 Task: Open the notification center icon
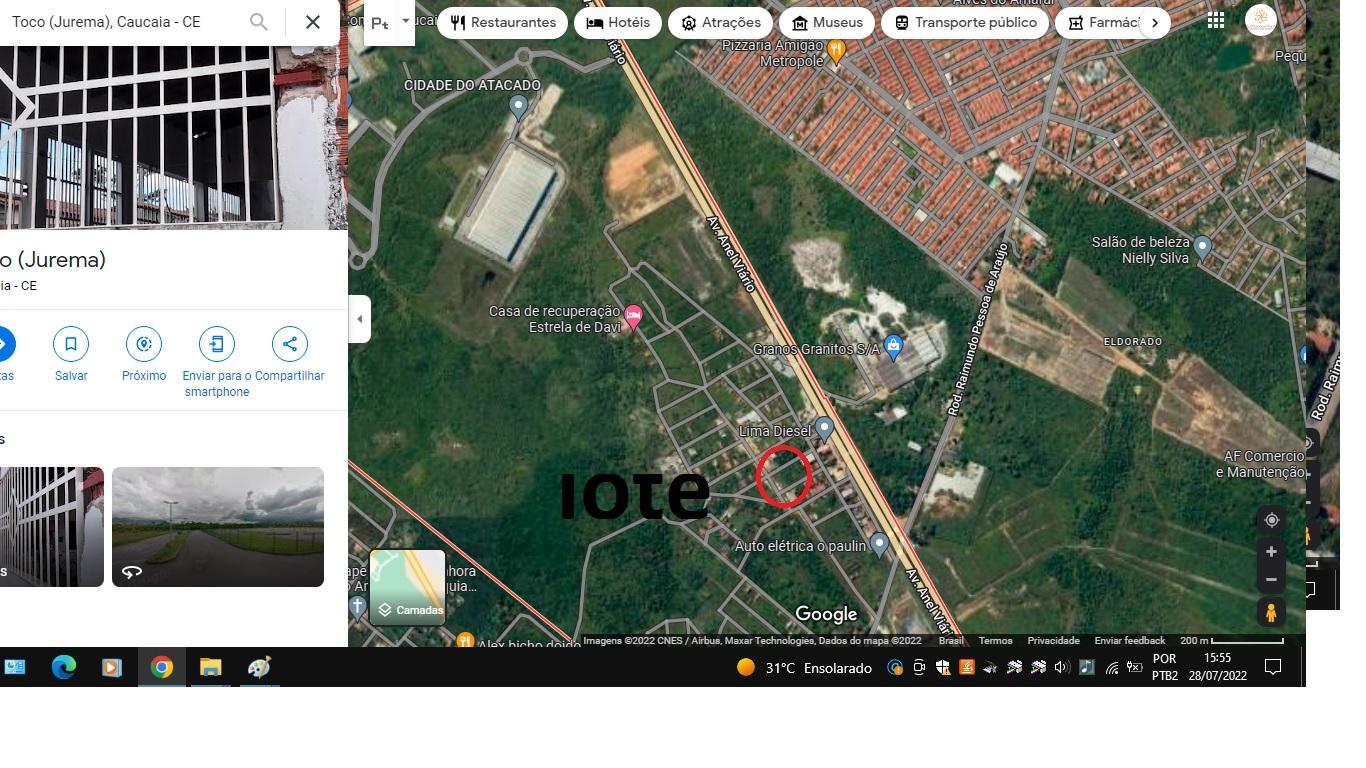click(1273, 667)
